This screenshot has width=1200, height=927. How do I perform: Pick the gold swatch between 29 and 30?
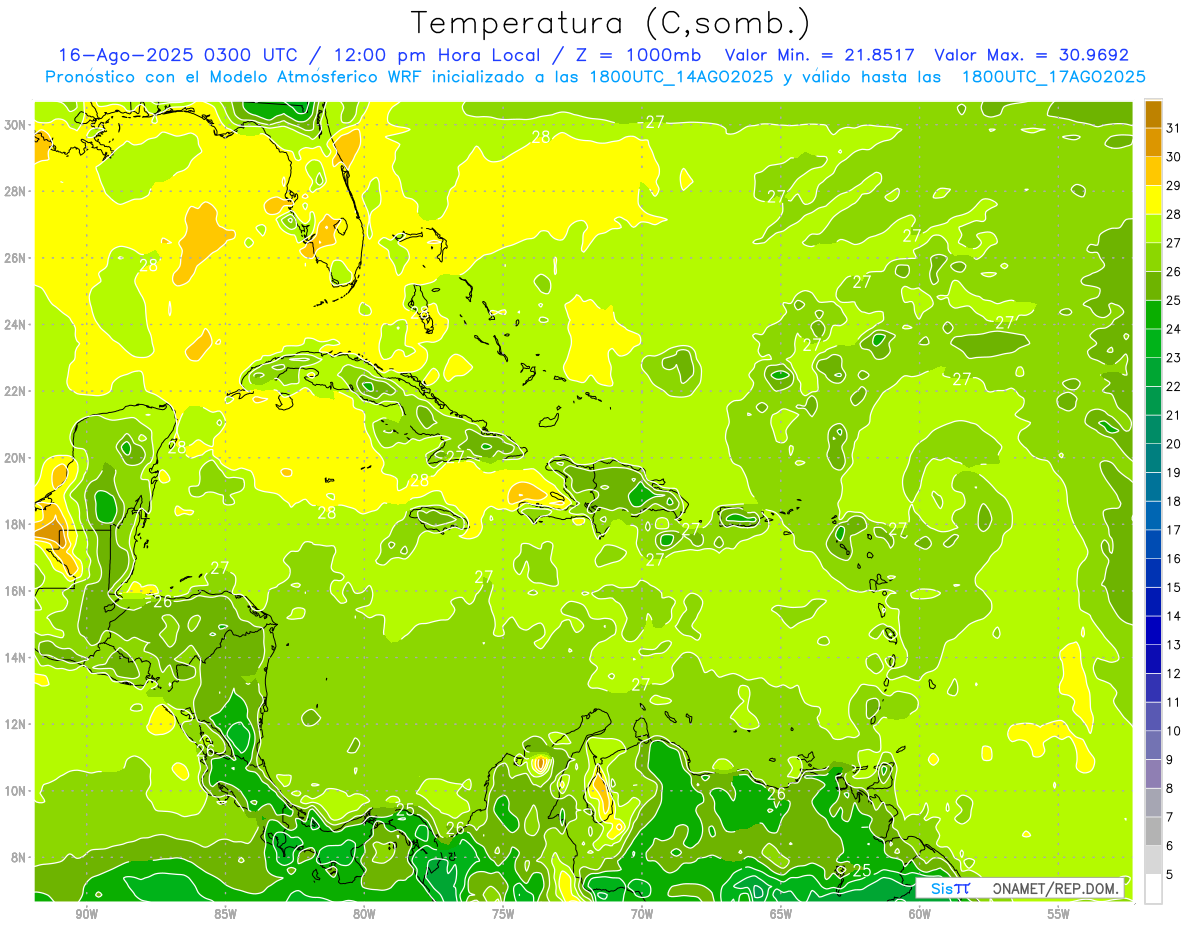(1153, 171)
